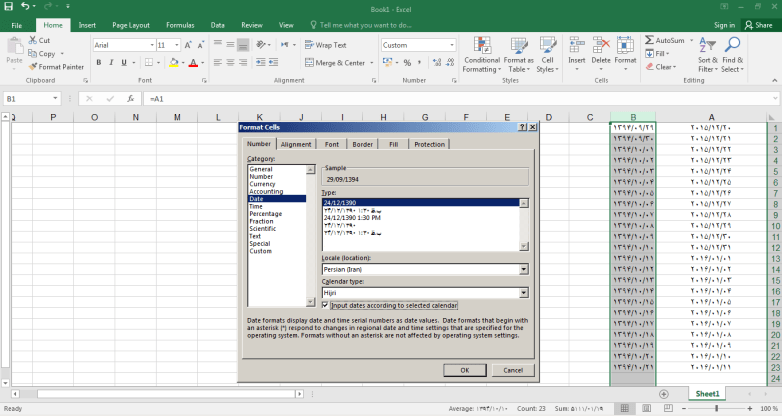Open the font size dropdown
Image resolution: width=782 pixels, height=416 pixels.
(177, 45)
